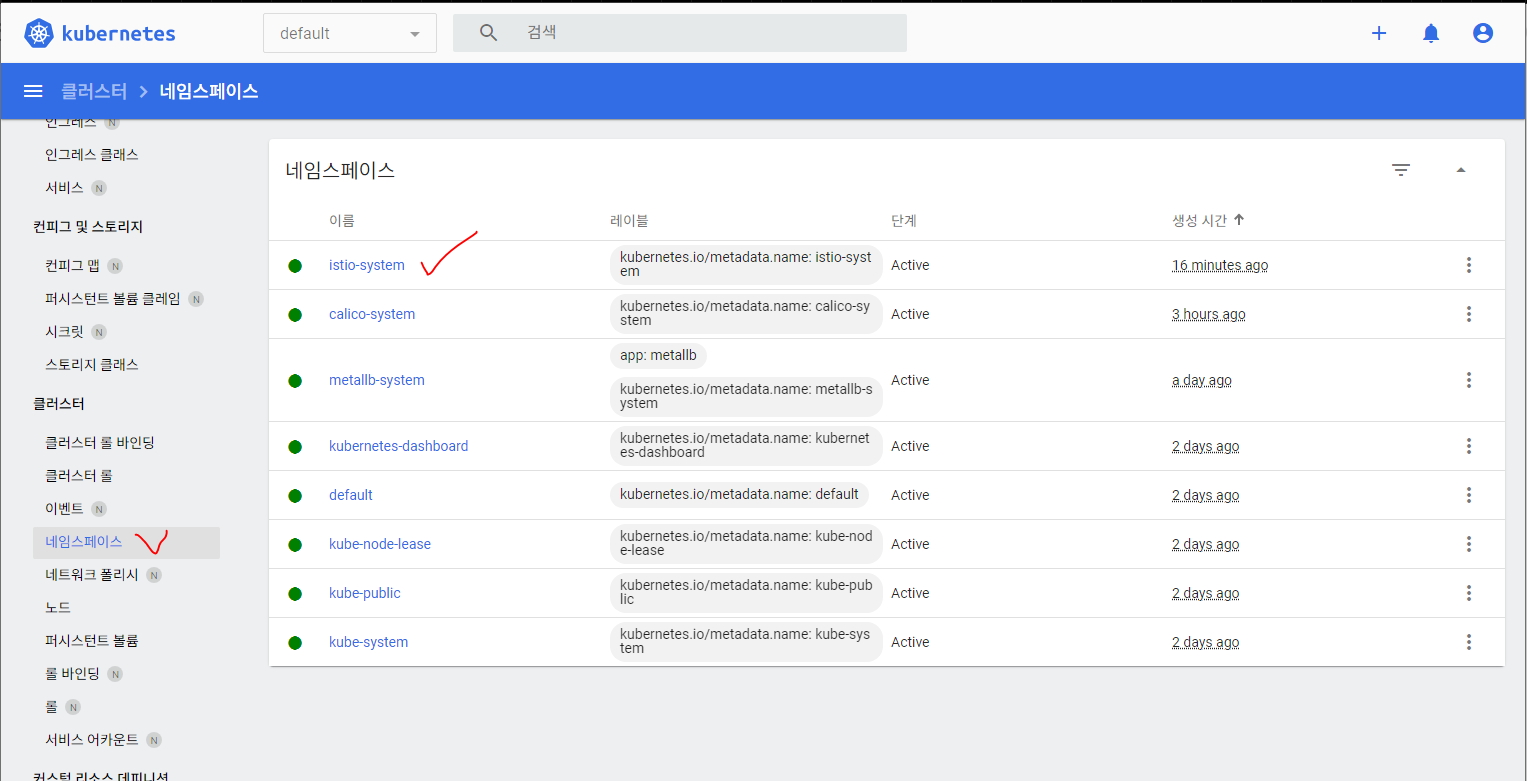Select 네임스페이스 in the sidebar

[126, 542]
